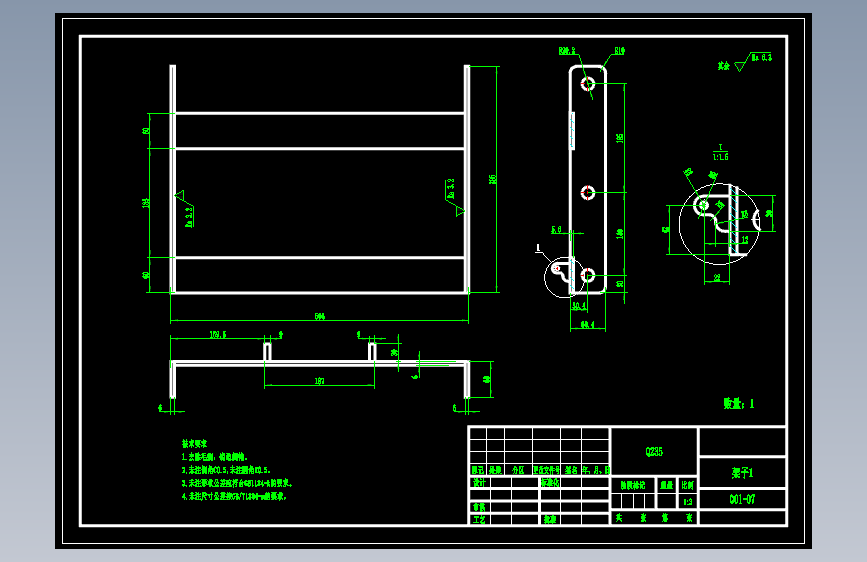Select the 设计 cell in title block
Image resolution: width=867 pixels, height=562 pixels.
click(x=479, y=482)
